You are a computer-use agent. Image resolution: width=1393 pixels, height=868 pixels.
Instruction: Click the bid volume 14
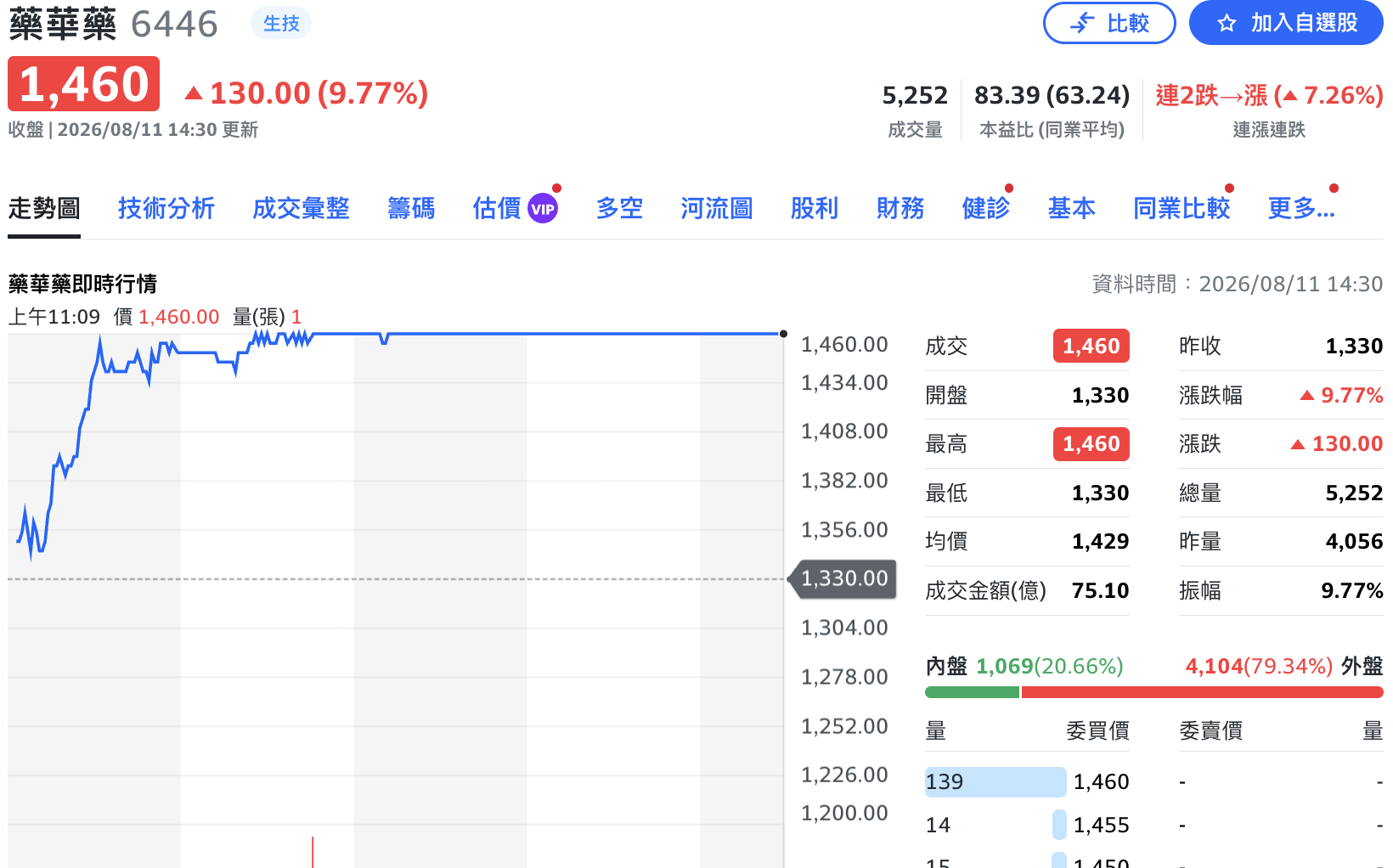point(938,825)
